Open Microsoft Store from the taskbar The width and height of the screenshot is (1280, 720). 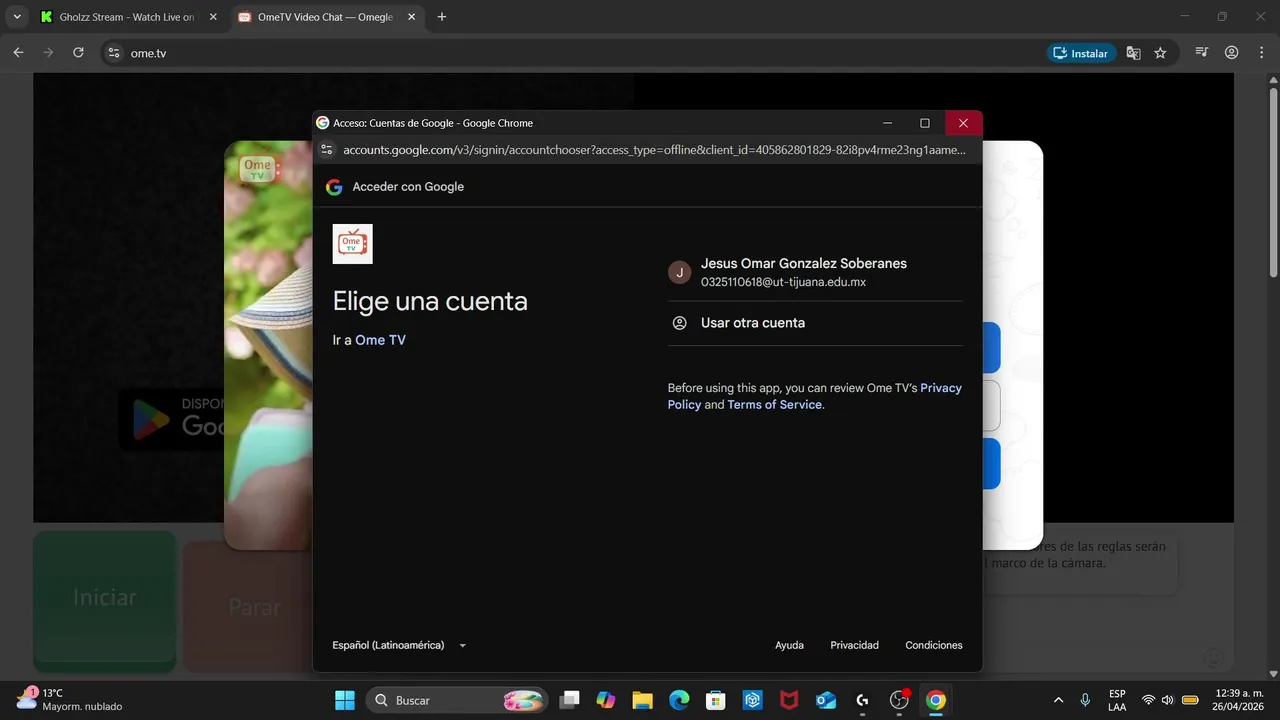coord(715,700)
